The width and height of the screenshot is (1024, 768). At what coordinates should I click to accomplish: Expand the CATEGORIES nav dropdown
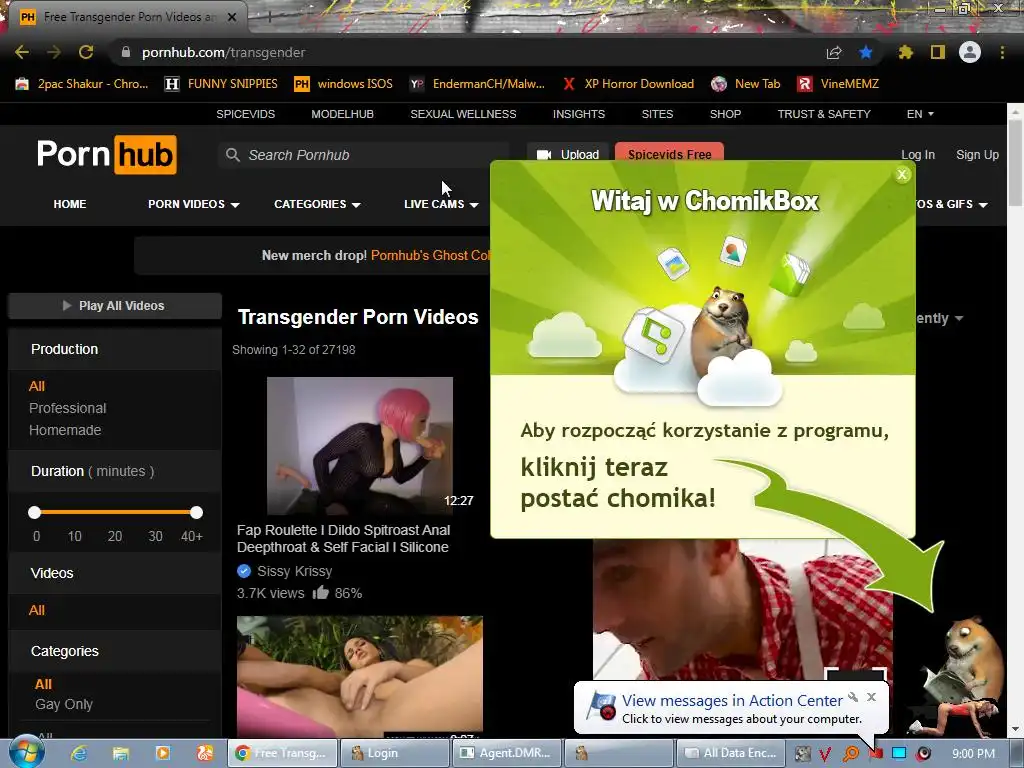coord(317,204)
